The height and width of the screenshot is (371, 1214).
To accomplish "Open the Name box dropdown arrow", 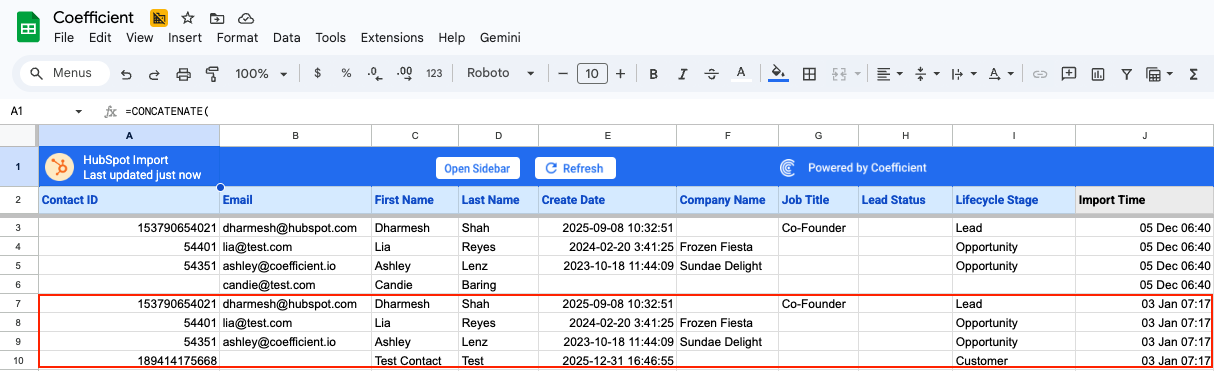I will click(x=79, y=111).
